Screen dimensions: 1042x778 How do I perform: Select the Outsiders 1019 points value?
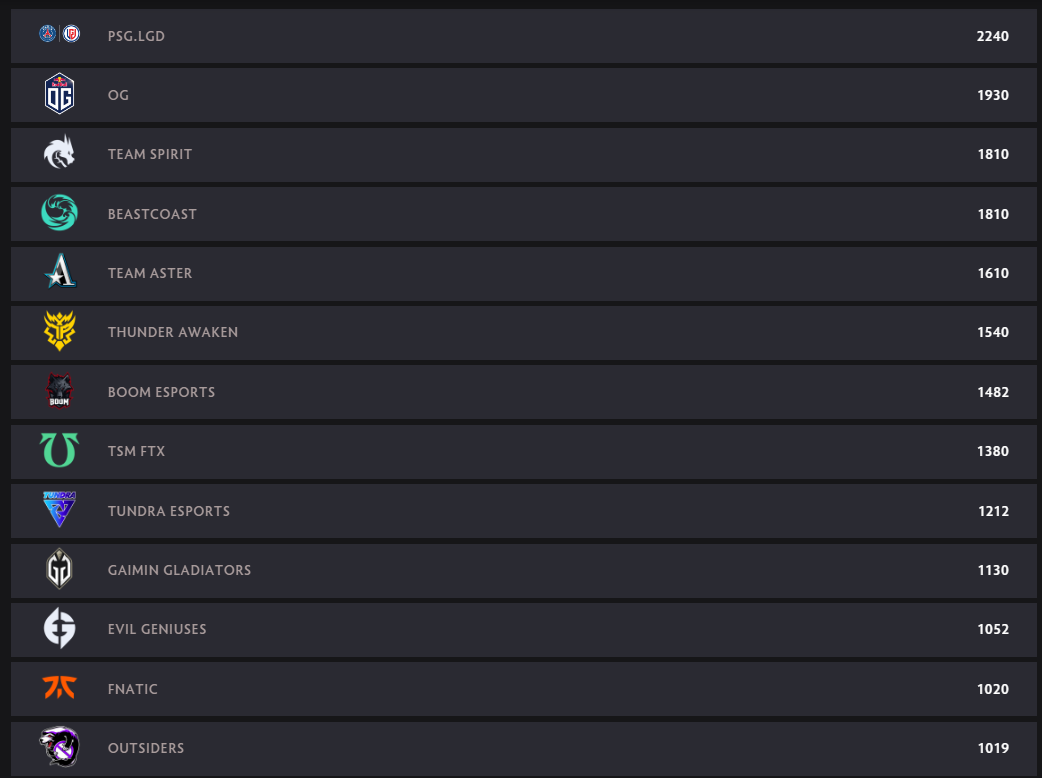tap(993, 748)
